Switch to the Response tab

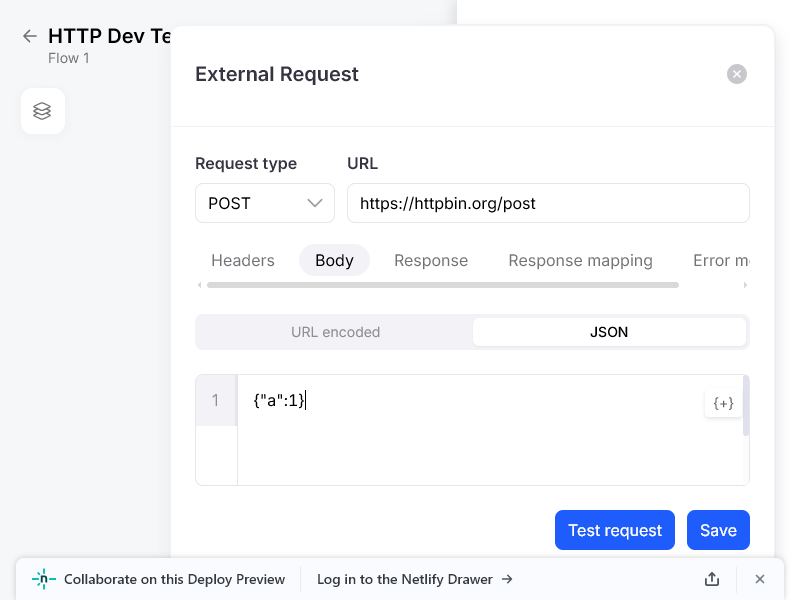coord(431,260)
